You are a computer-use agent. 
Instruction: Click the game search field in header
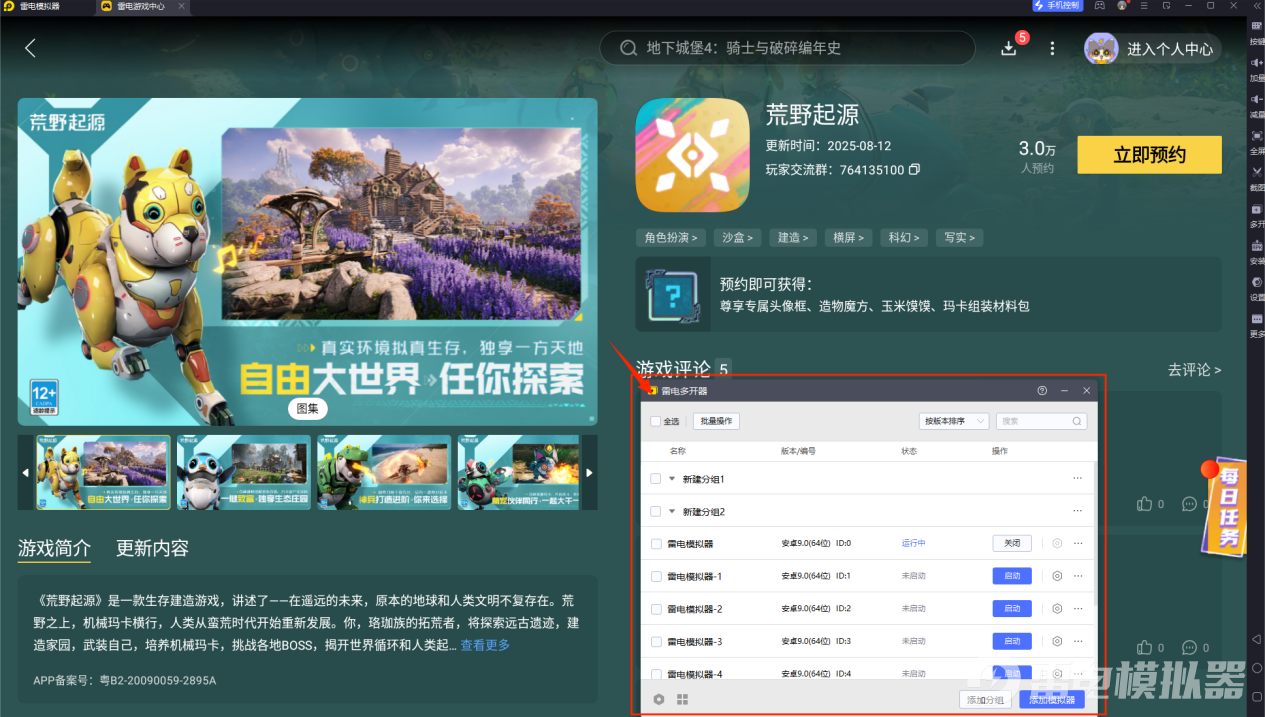[787, 48]
